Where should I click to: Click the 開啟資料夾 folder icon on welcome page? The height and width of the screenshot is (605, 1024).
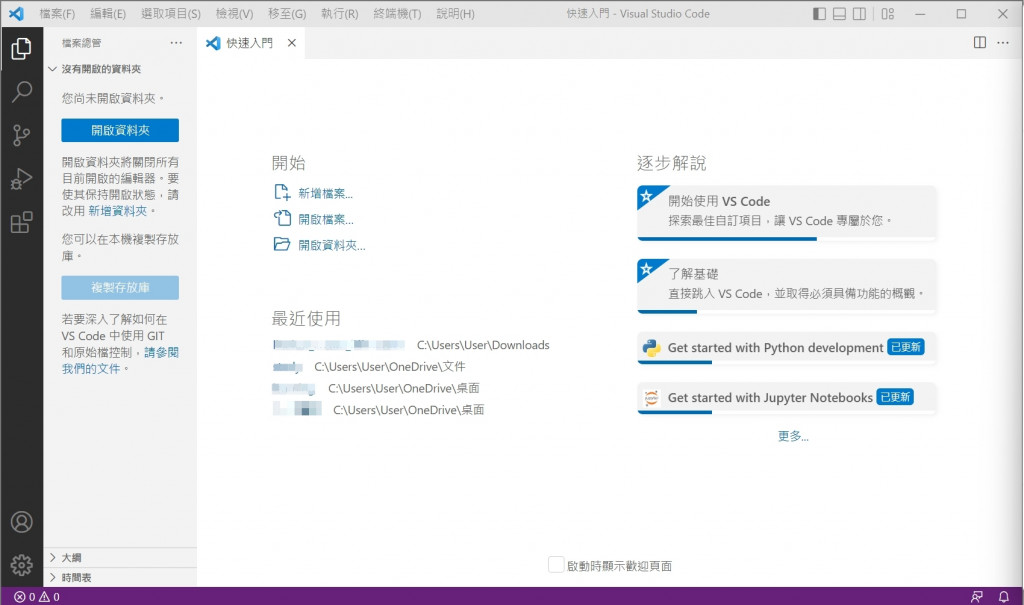(x=282, y=244)
